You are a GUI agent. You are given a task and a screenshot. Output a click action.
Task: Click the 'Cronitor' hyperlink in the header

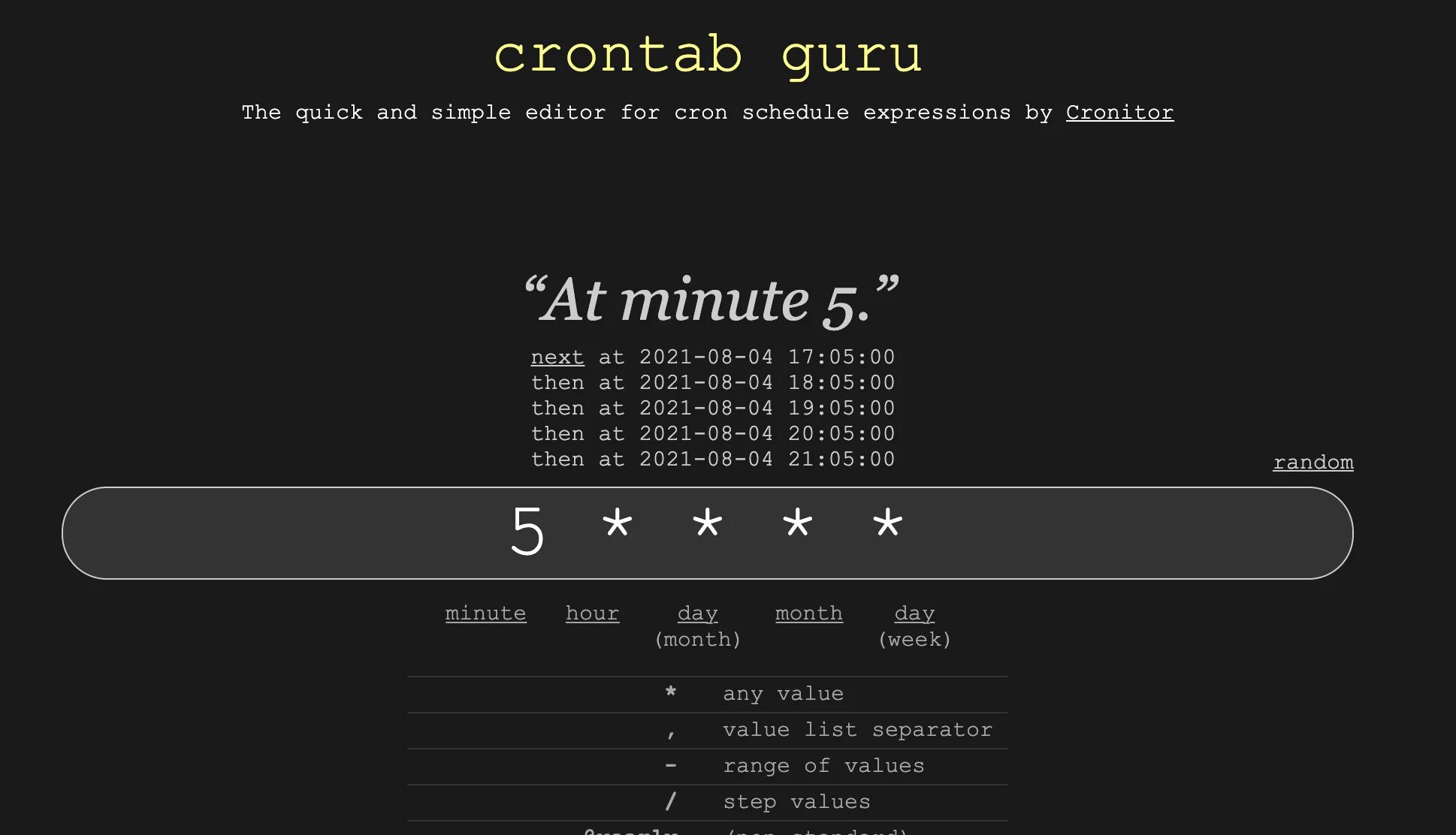[1121, 112]
